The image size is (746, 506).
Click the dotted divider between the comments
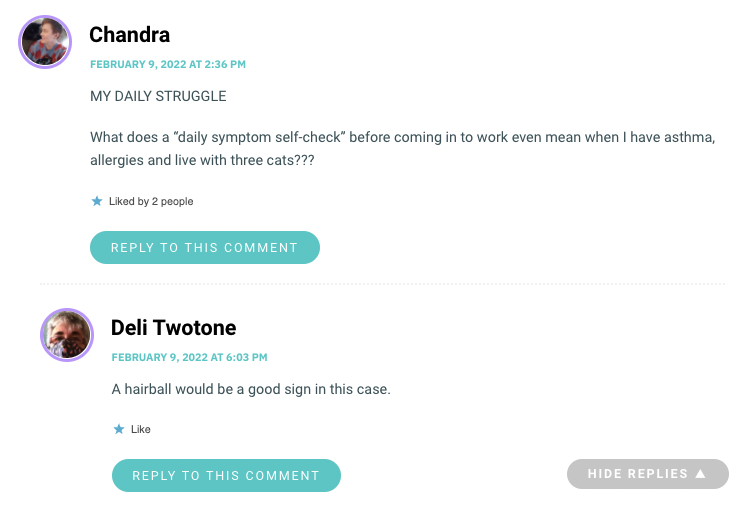tap(383, 284)
